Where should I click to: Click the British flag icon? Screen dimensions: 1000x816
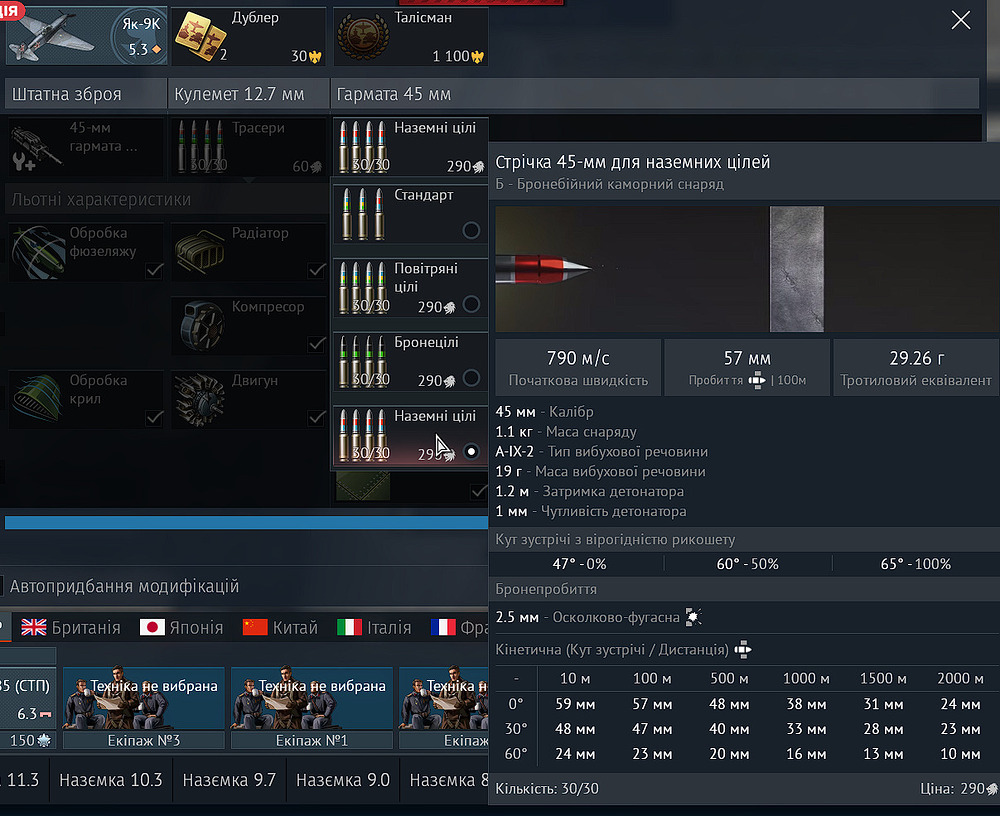click(x=34, y=627)
